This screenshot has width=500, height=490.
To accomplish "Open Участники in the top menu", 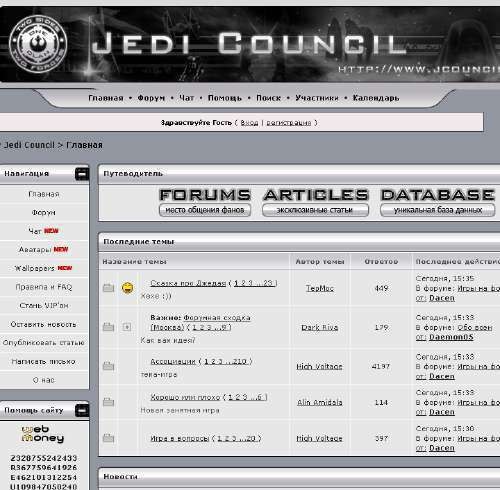I will [317, 98].
